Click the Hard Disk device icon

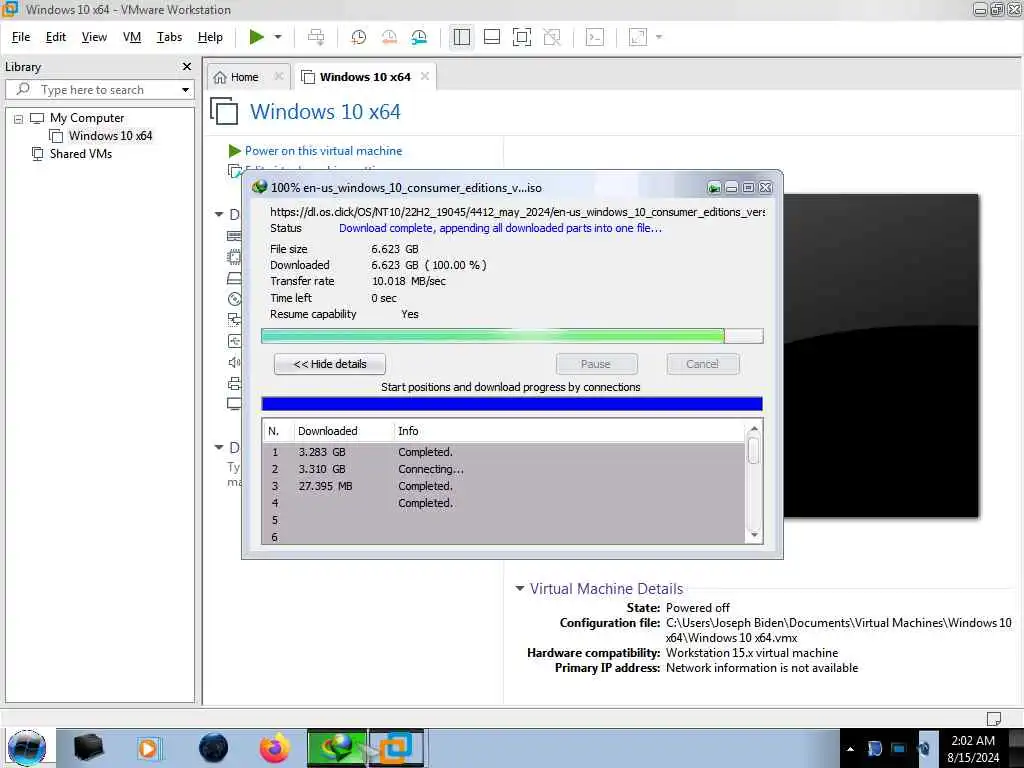tap(234, 278)
